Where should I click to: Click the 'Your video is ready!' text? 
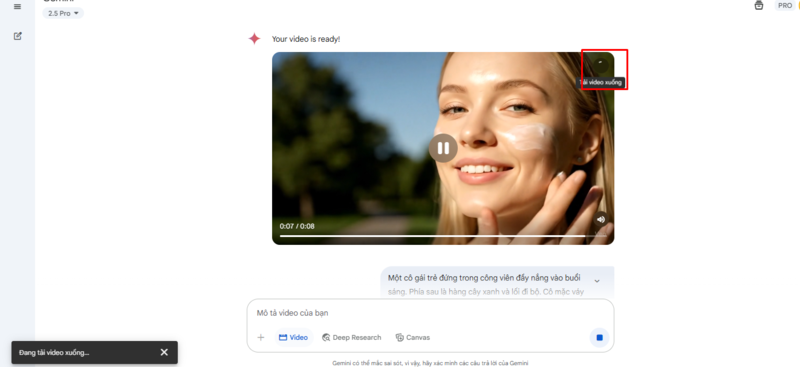coord(306,39)
